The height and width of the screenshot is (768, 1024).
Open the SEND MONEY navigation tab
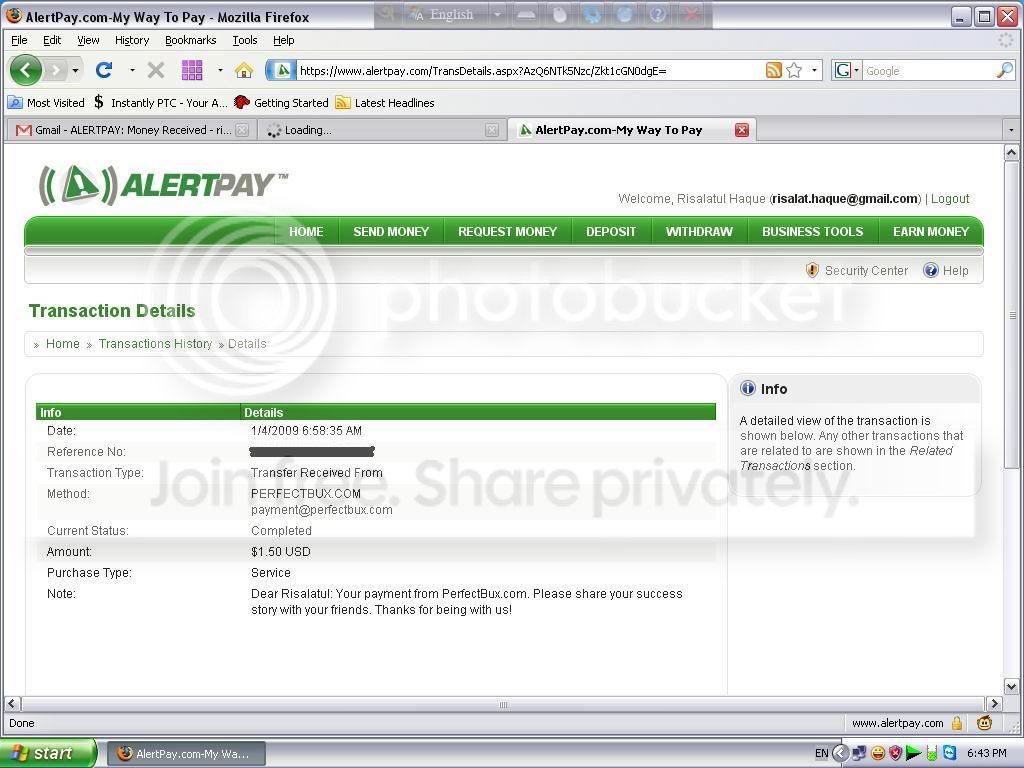(x=391, y=231)
